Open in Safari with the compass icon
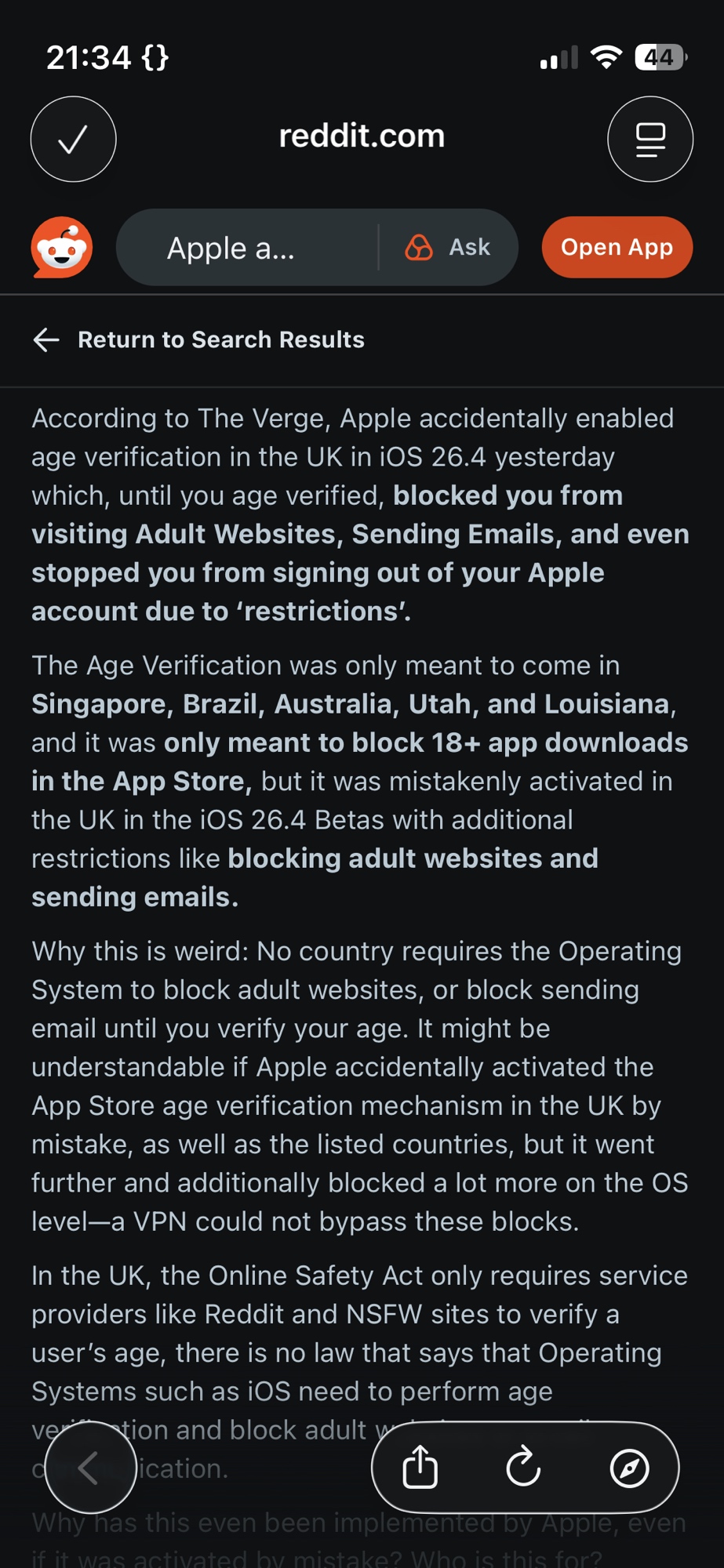Screen dimensions: 724x1568 pyautogui.click(x=629, y=1467)
